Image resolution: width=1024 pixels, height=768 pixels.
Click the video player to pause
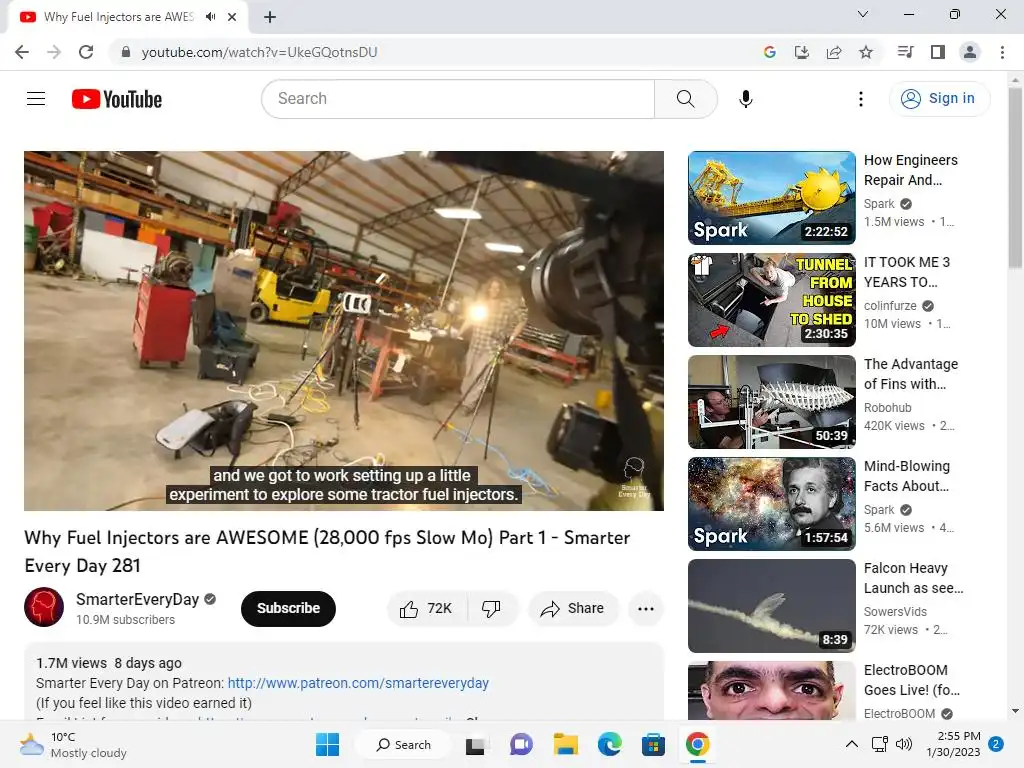[344, 330]
